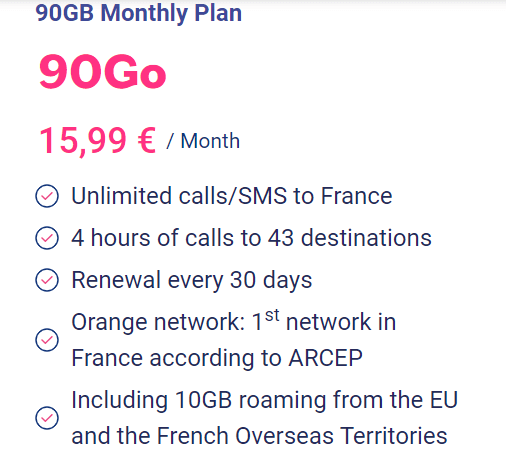The width and height of the screenshot is (506, 466).
Task: Click the large pink 90Go data label
Action: (102, 72)
